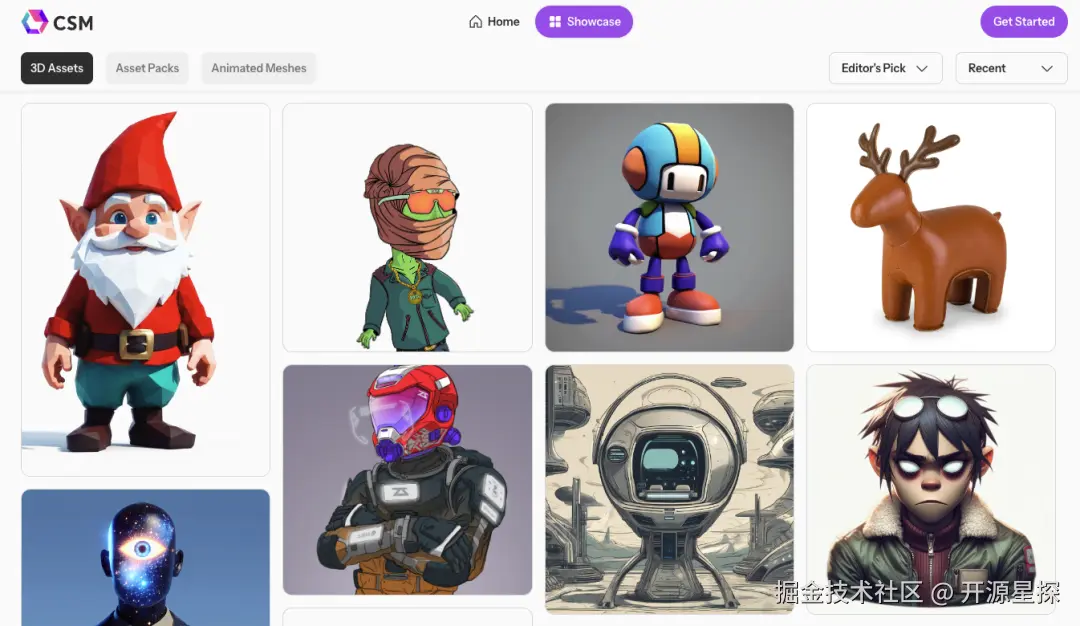
Task: Click the Get Started button
Action: coord(1024,22)
